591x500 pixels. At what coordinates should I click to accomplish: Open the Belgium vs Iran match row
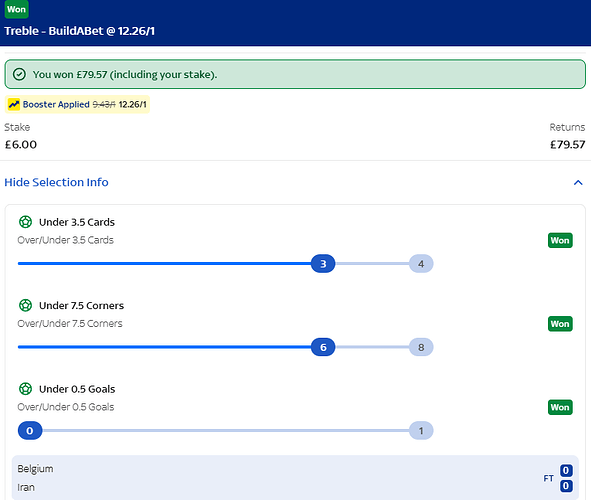tap(295, 478)
